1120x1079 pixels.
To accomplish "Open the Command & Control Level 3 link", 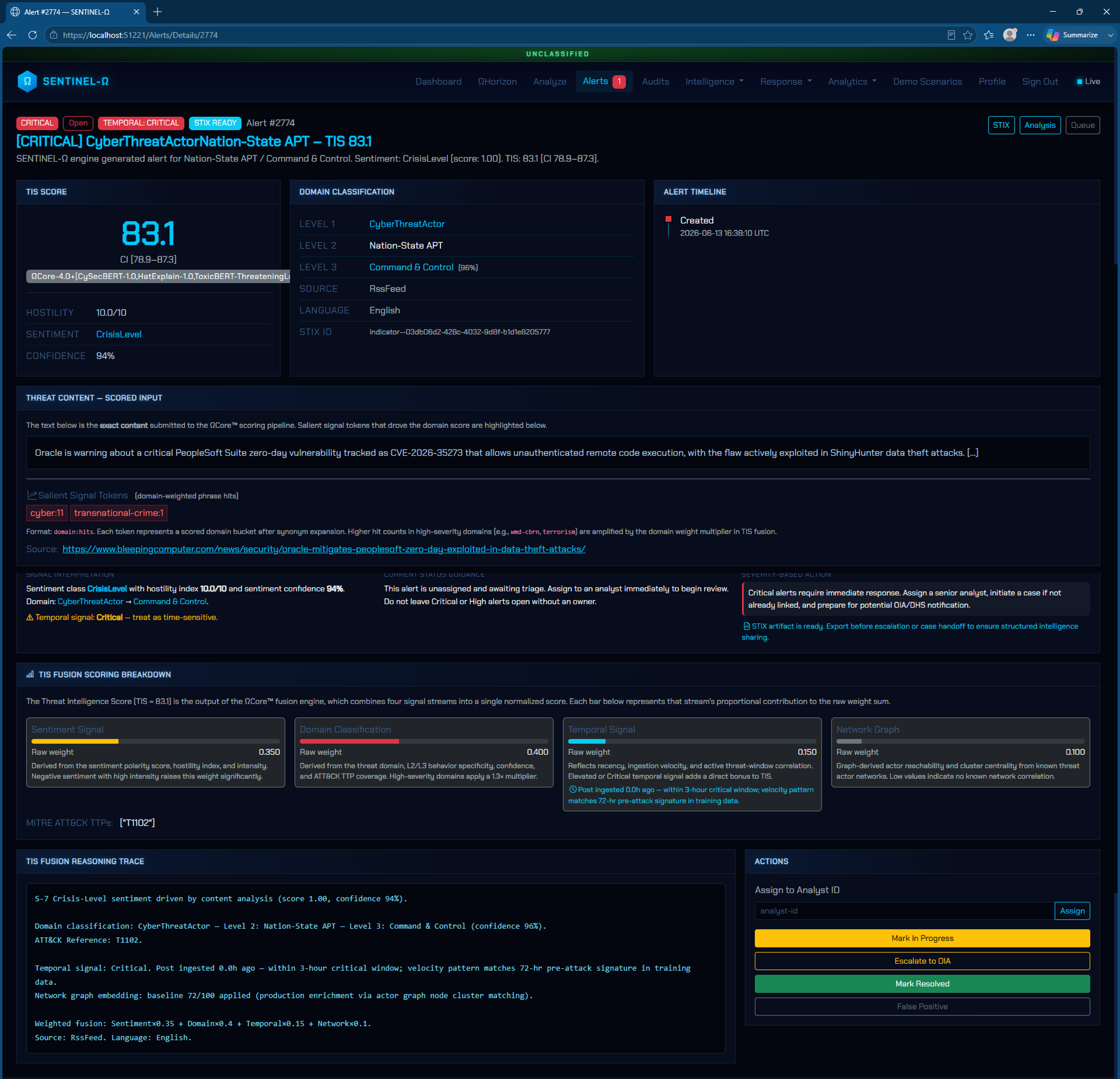I will coord(411,267).
